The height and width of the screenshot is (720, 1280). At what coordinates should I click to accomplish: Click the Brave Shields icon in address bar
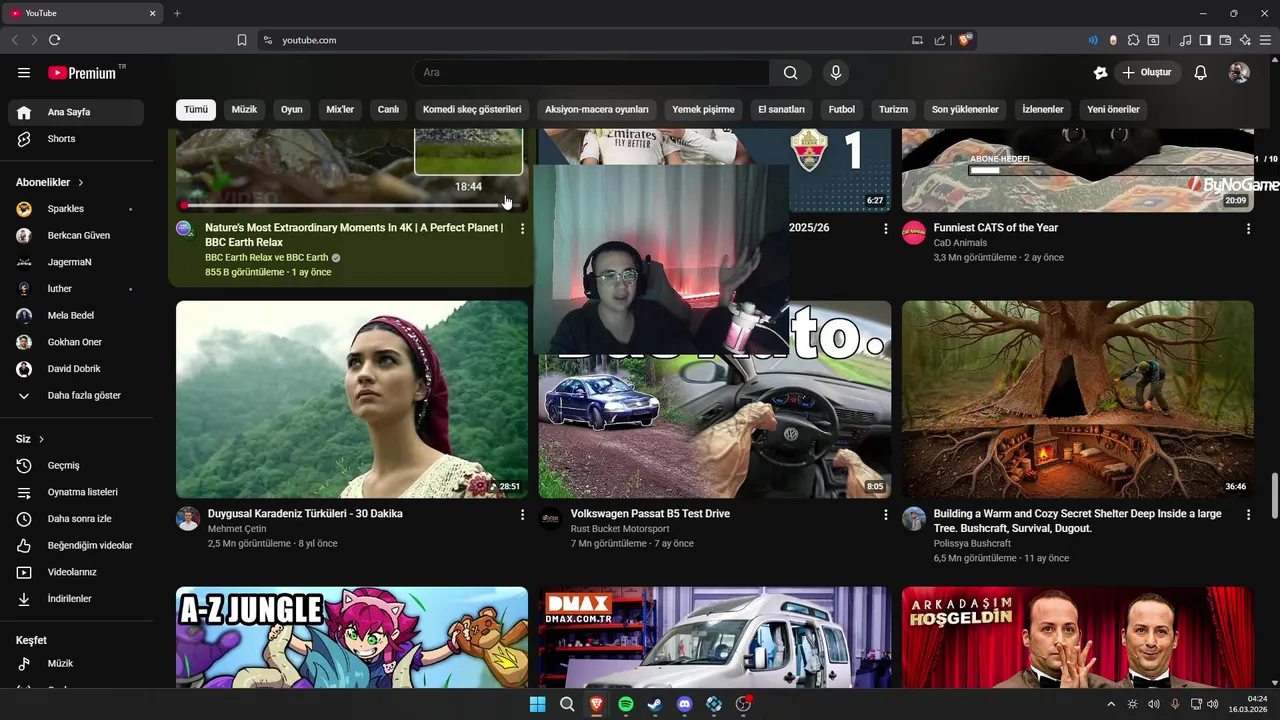(x=964, y=40)
